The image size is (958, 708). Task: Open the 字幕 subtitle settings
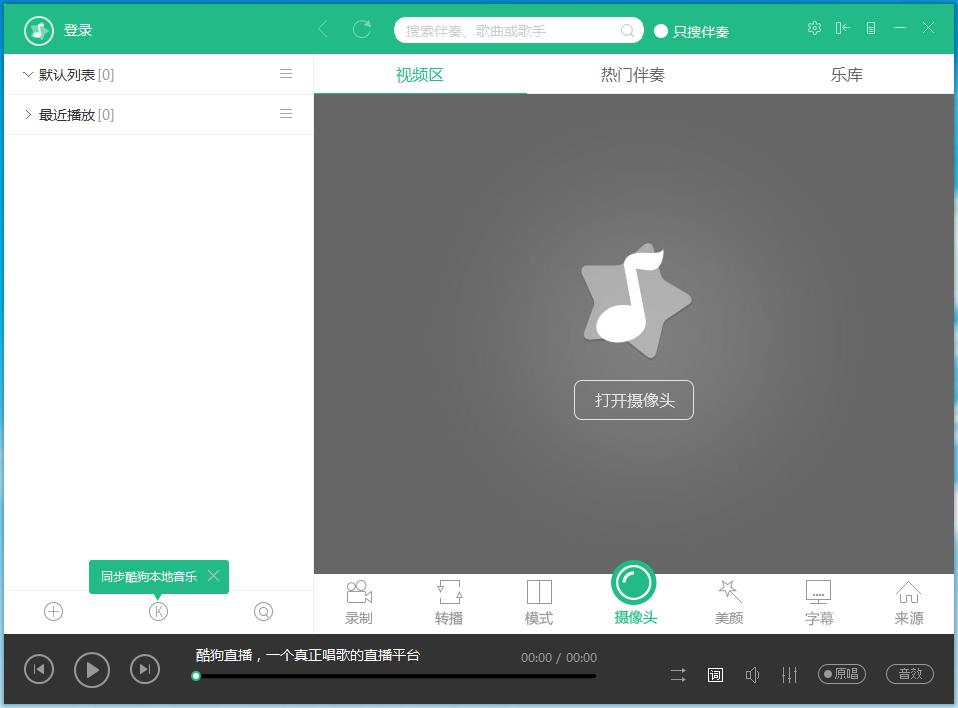(818, 600)
